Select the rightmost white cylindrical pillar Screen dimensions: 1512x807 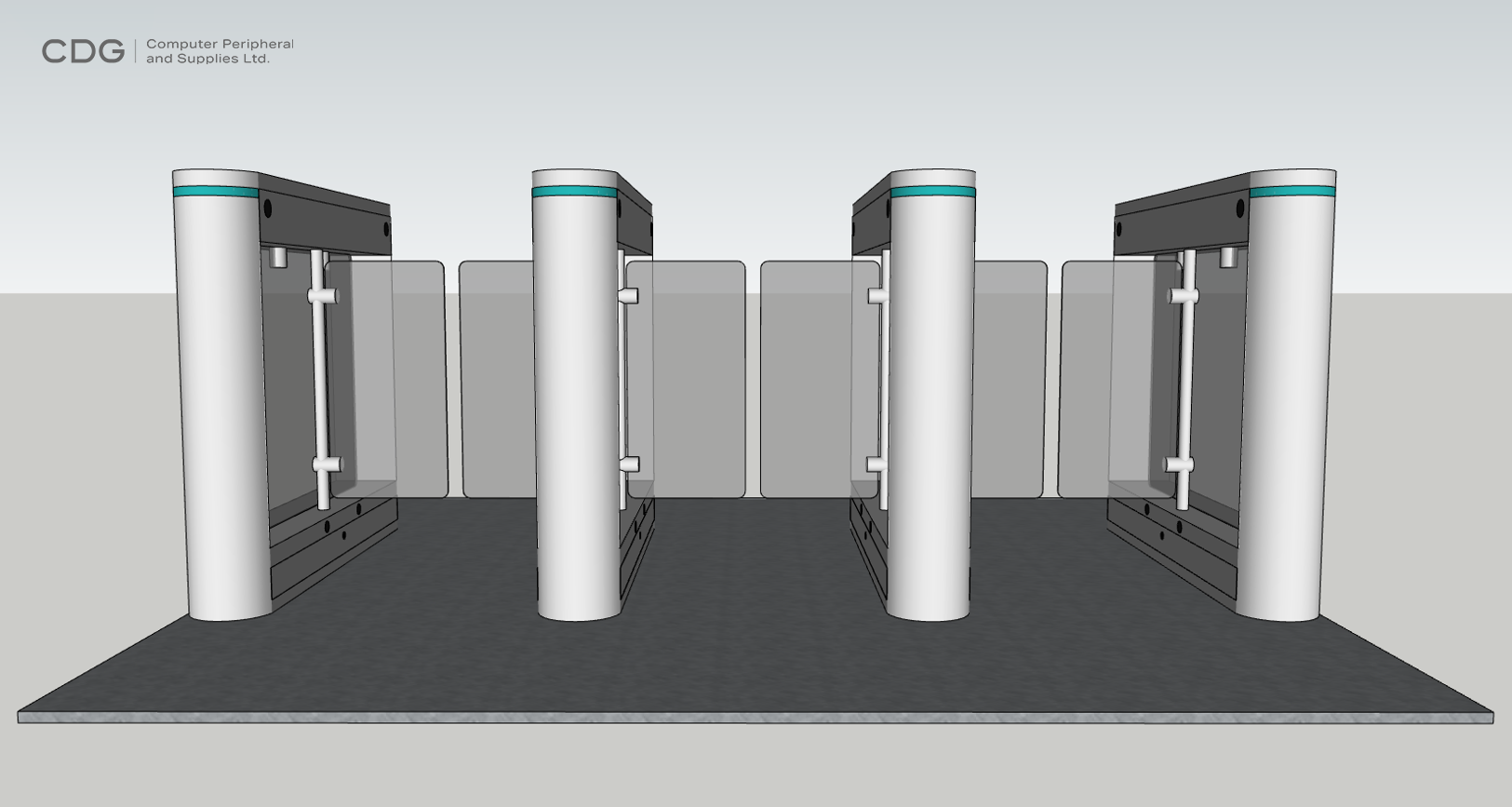(1291, 400)
